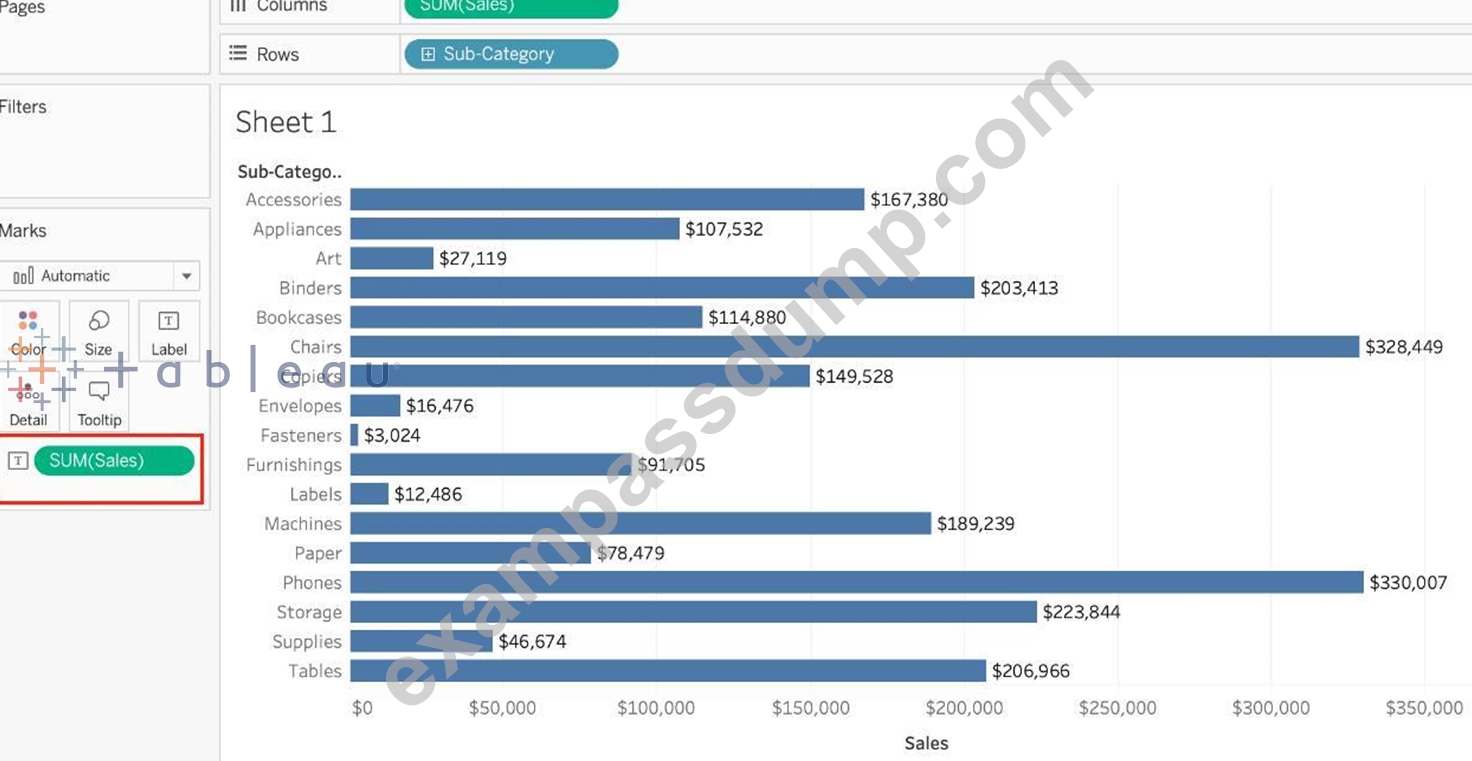Viewport: 1472px width, 761px height.
Task: Click the plus icon on Sub-Category pill
Action: (428, 54)
